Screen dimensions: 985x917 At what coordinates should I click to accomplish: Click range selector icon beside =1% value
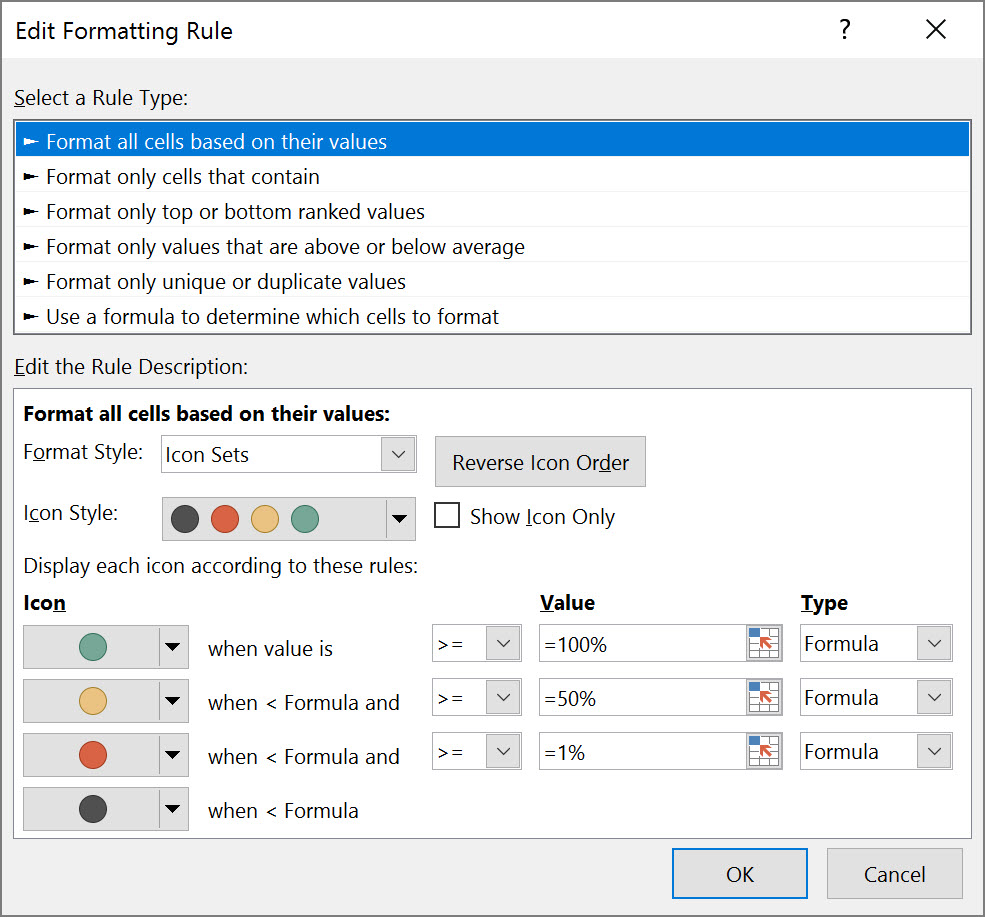tap(763, 752)
